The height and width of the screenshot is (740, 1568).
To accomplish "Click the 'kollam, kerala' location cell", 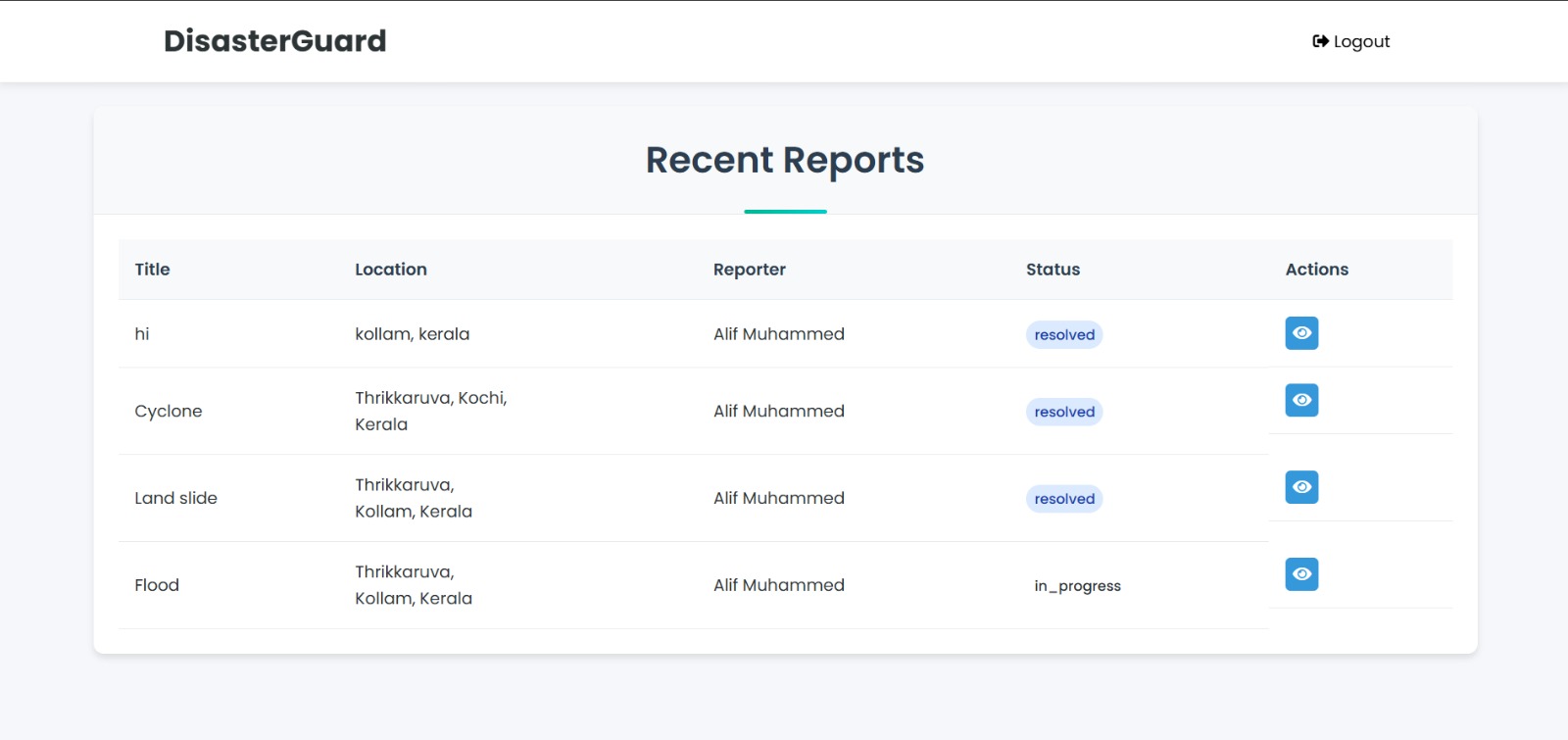I will (412, 334).
